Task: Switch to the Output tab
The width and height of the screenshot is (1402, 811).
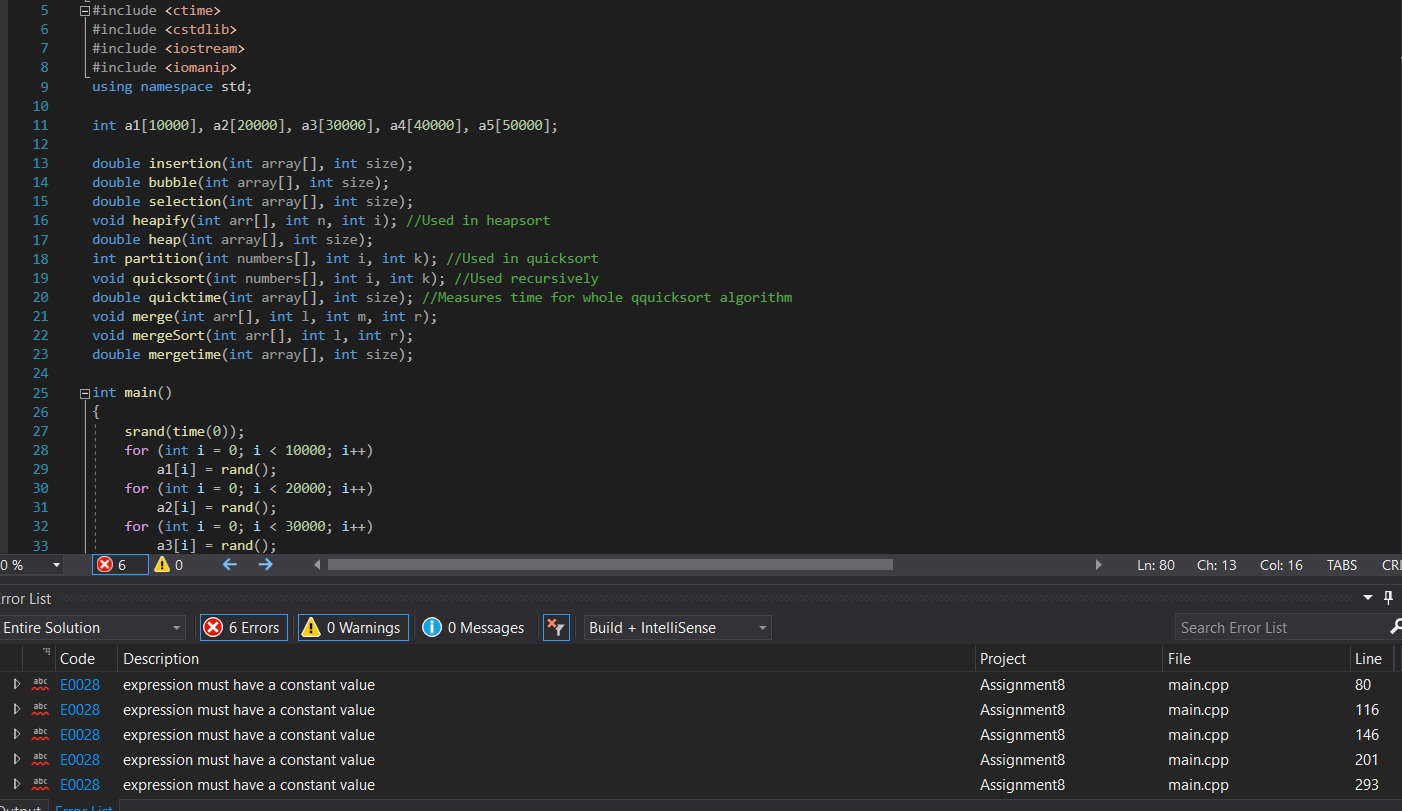Action: click(x=20, y=807)
